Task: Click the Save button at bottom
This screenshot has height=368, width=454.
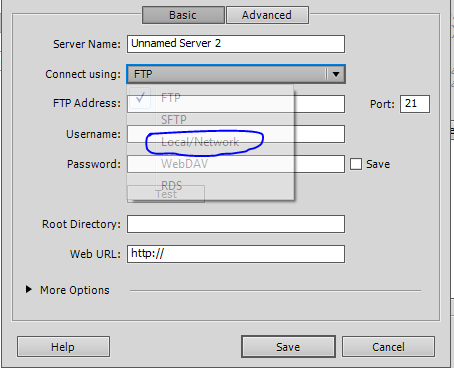Action: [288, 347]
